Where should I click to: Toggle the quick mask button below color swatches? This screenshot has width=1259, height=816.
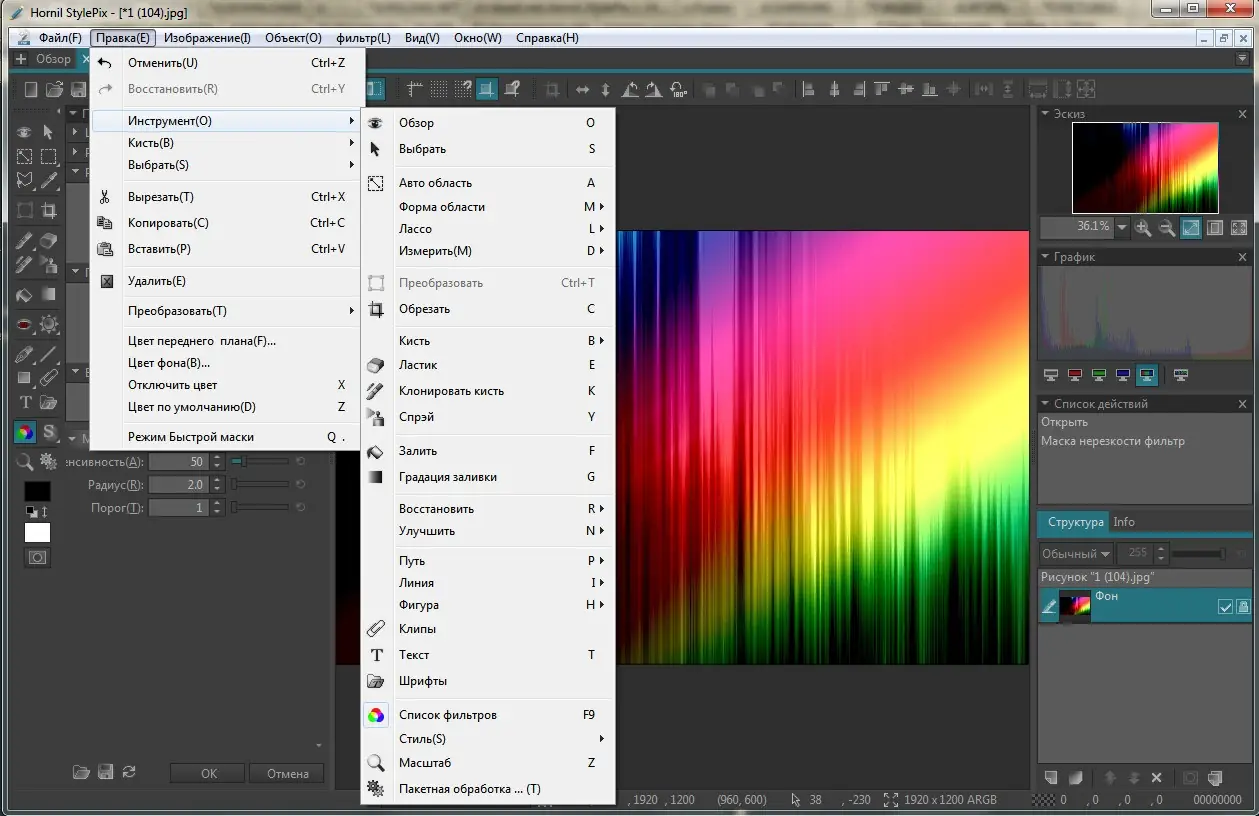(x=37, y=558)
